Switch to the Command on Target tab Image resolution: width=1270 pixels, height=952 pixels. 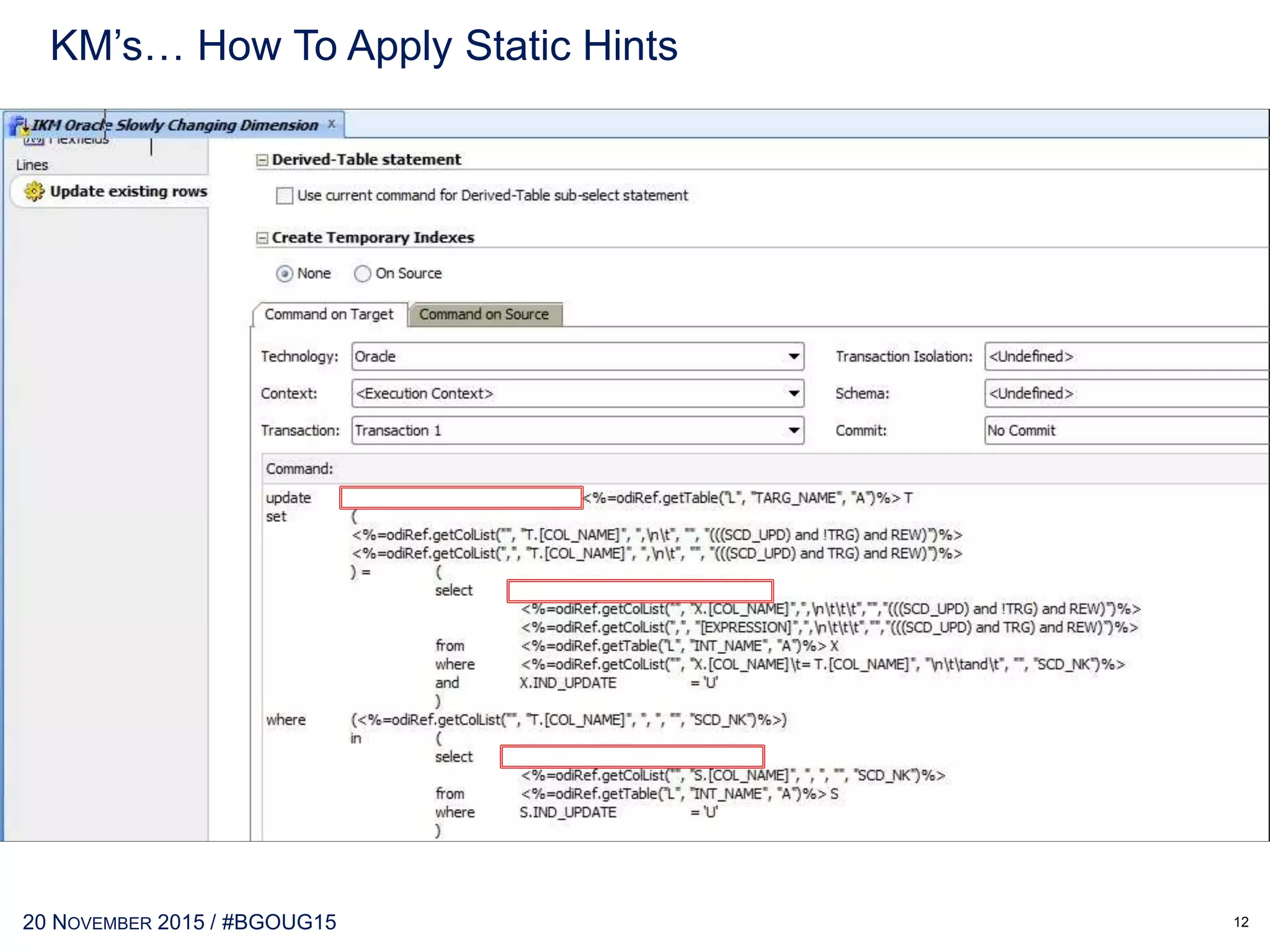click(329, 314)
